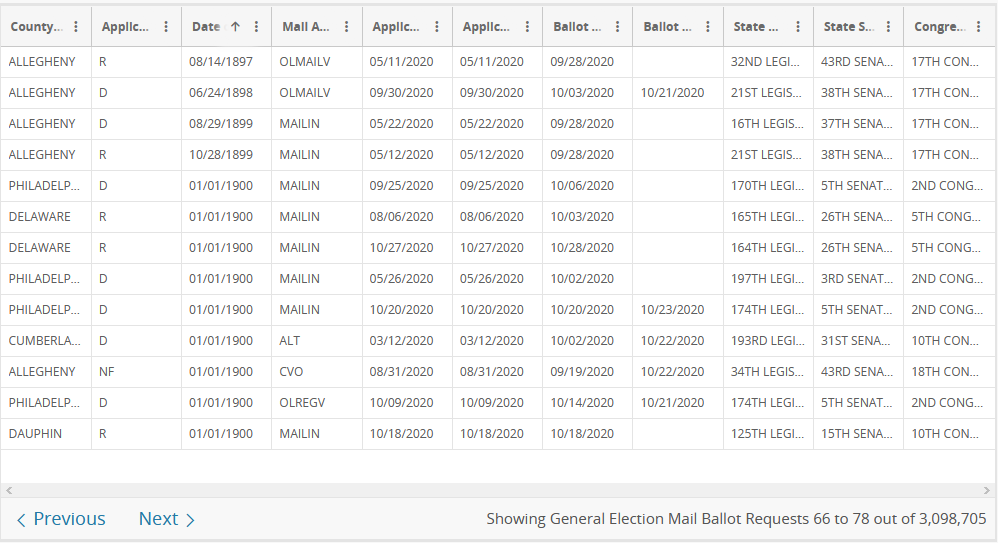Sort by the Date column header
This screenshot has width=998, height=543.
click(206, 27)
